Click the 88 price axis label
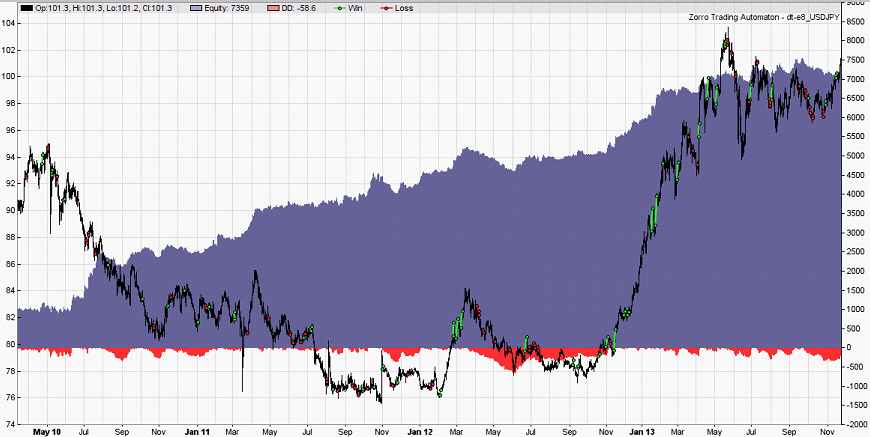 coord(9,237)
